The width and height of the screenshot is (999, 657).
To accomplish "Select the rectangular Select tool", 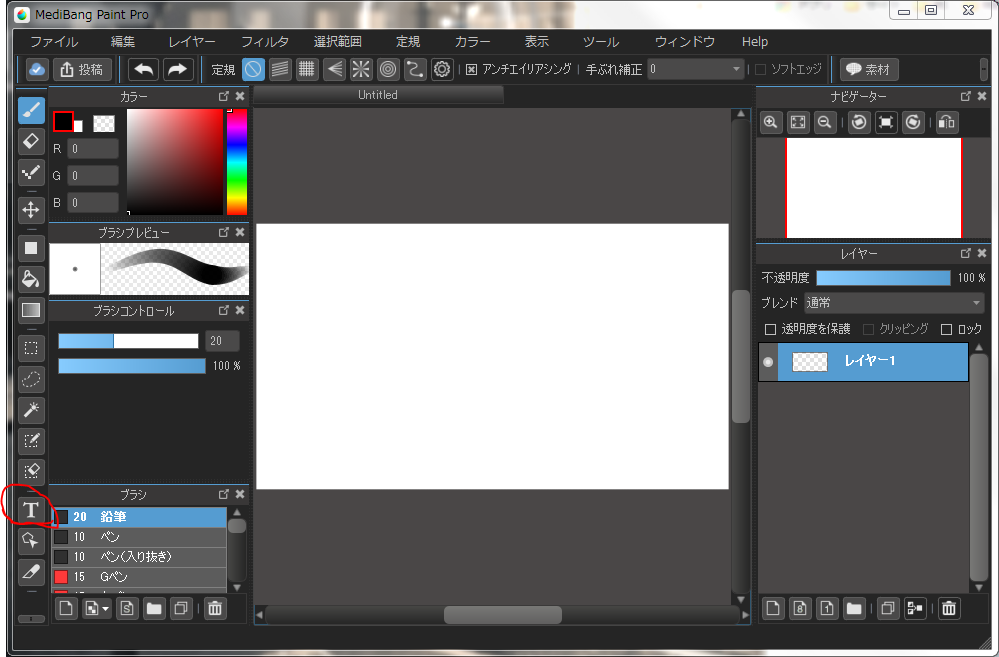I will tap(31, 348).
